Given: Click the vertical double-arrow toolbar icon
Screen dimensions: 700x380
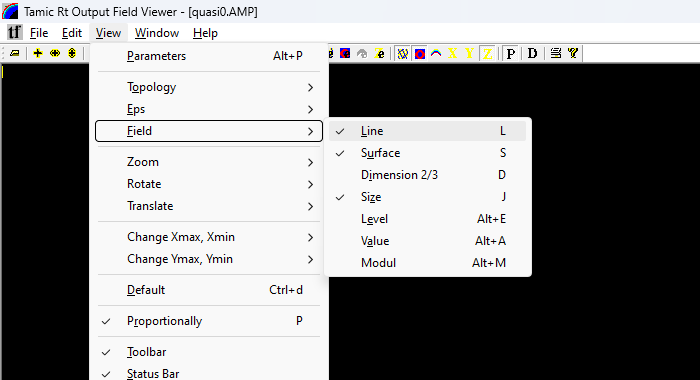Looking at the screenshot, I should click(72, 54).
